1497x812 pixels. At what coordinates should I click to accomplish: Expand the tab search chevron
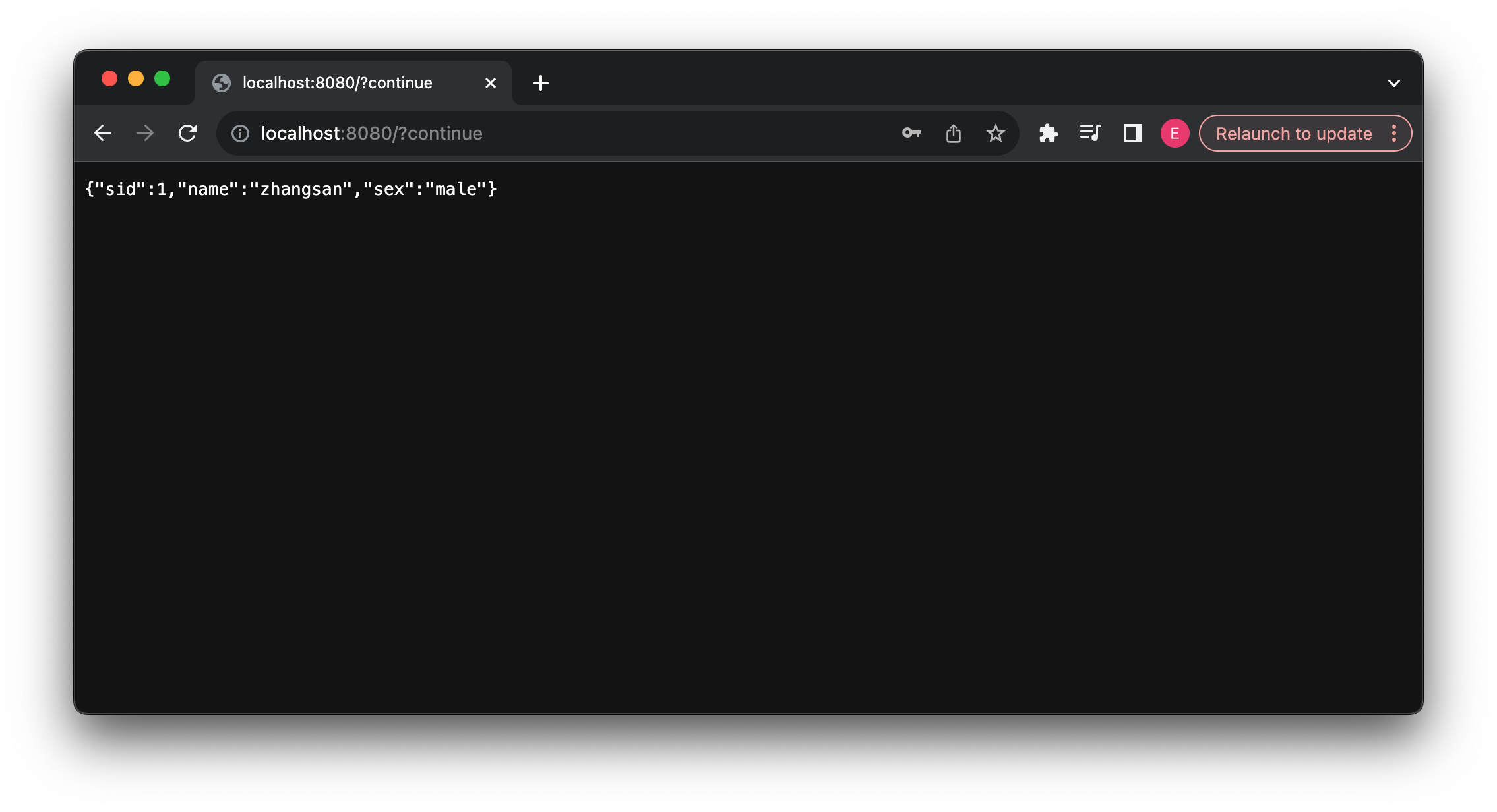click(x=1393, y=83)
